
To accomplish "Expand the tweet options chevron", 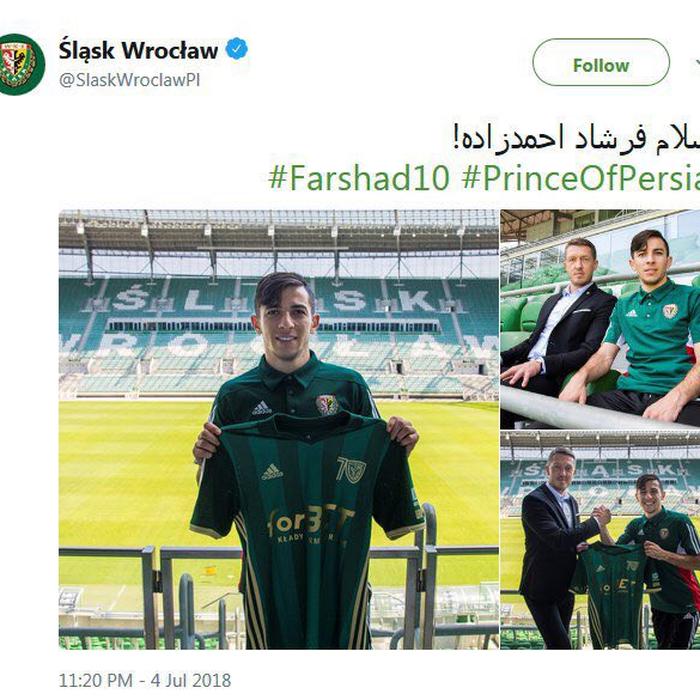I will pos(696,62).
